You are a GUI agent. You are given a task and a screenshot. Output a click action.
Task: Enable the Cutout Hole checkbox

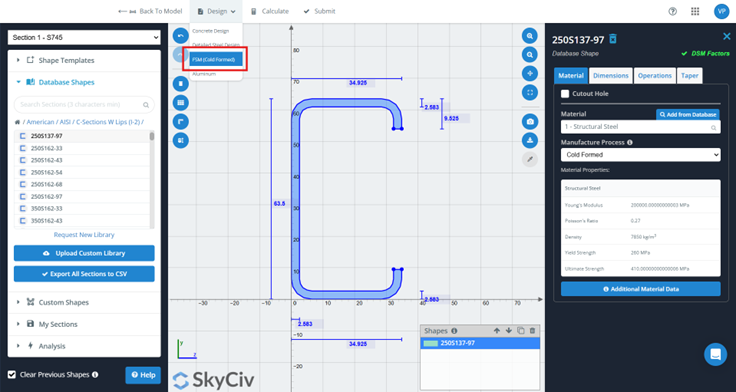click(565, 93)
